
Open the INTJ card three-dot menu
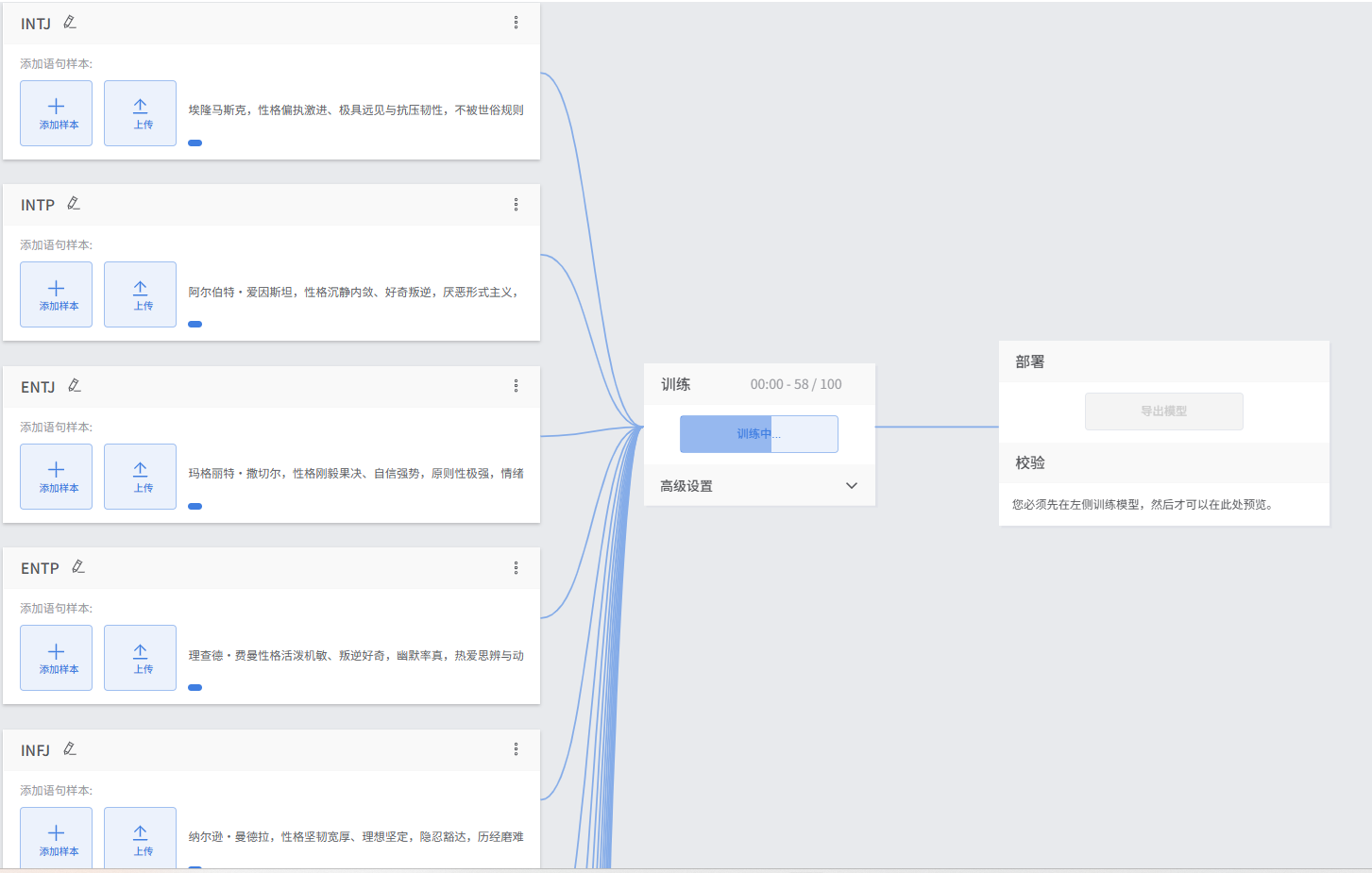click(516, 23)
